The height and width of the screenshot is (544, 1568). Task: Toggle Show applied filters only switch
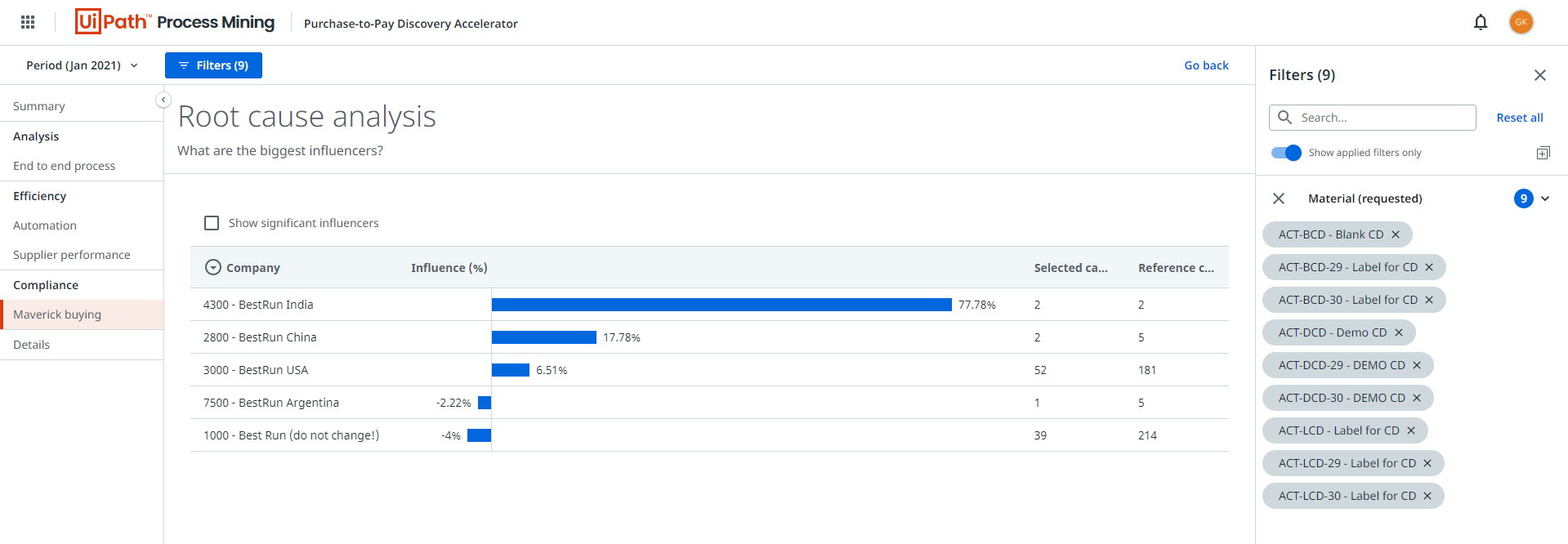tap(1286, 153)
